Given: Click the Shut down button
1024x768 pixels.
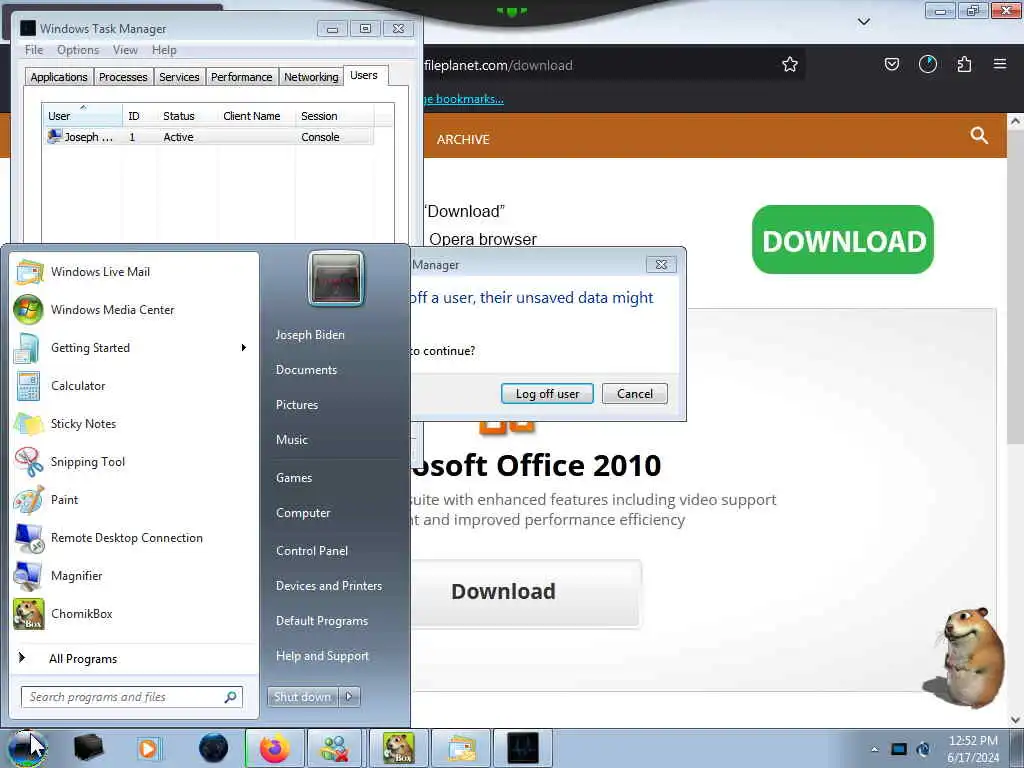Looking at the screenshot, I should click(x=302, y=697).
